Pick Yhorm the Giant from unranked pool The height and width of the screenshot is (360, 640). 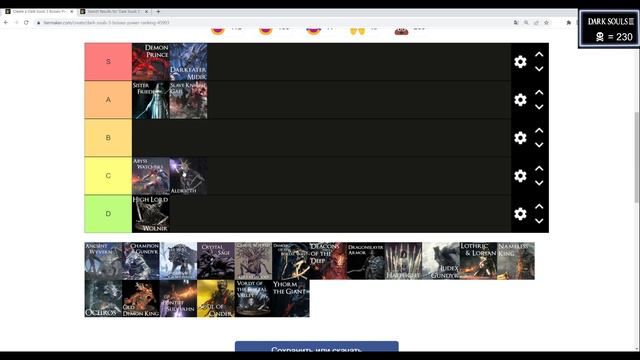click(x=291, y=298)
